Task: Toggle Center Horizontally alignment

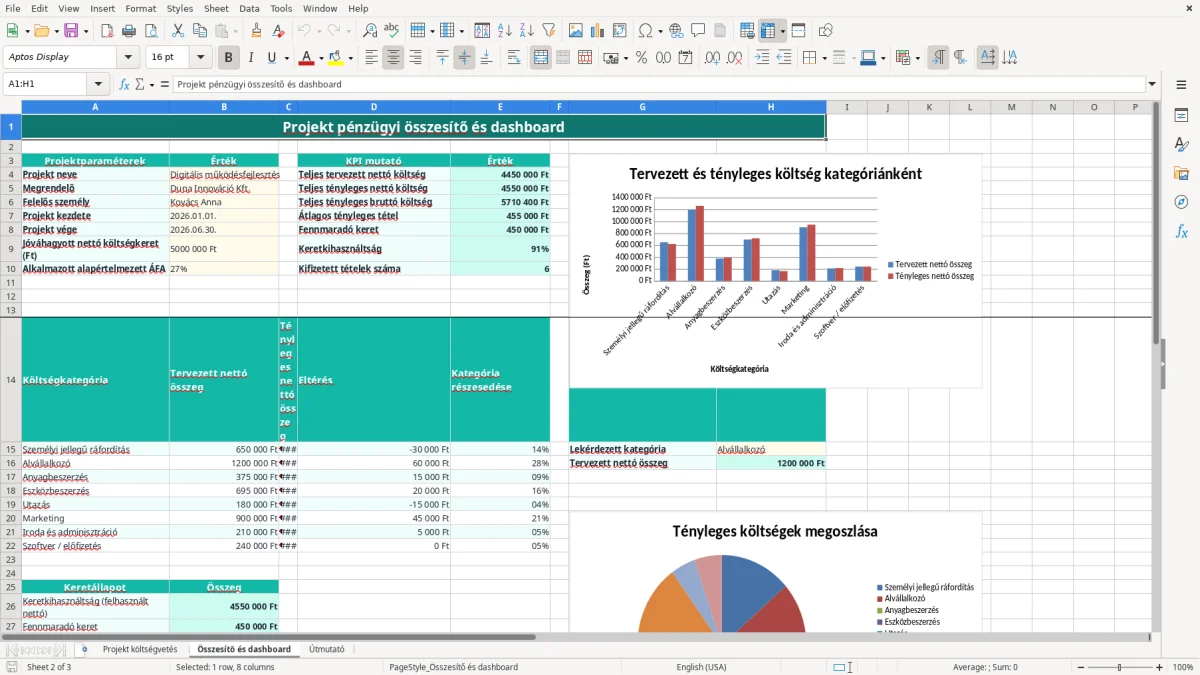Action: click(x=394, y=58)
